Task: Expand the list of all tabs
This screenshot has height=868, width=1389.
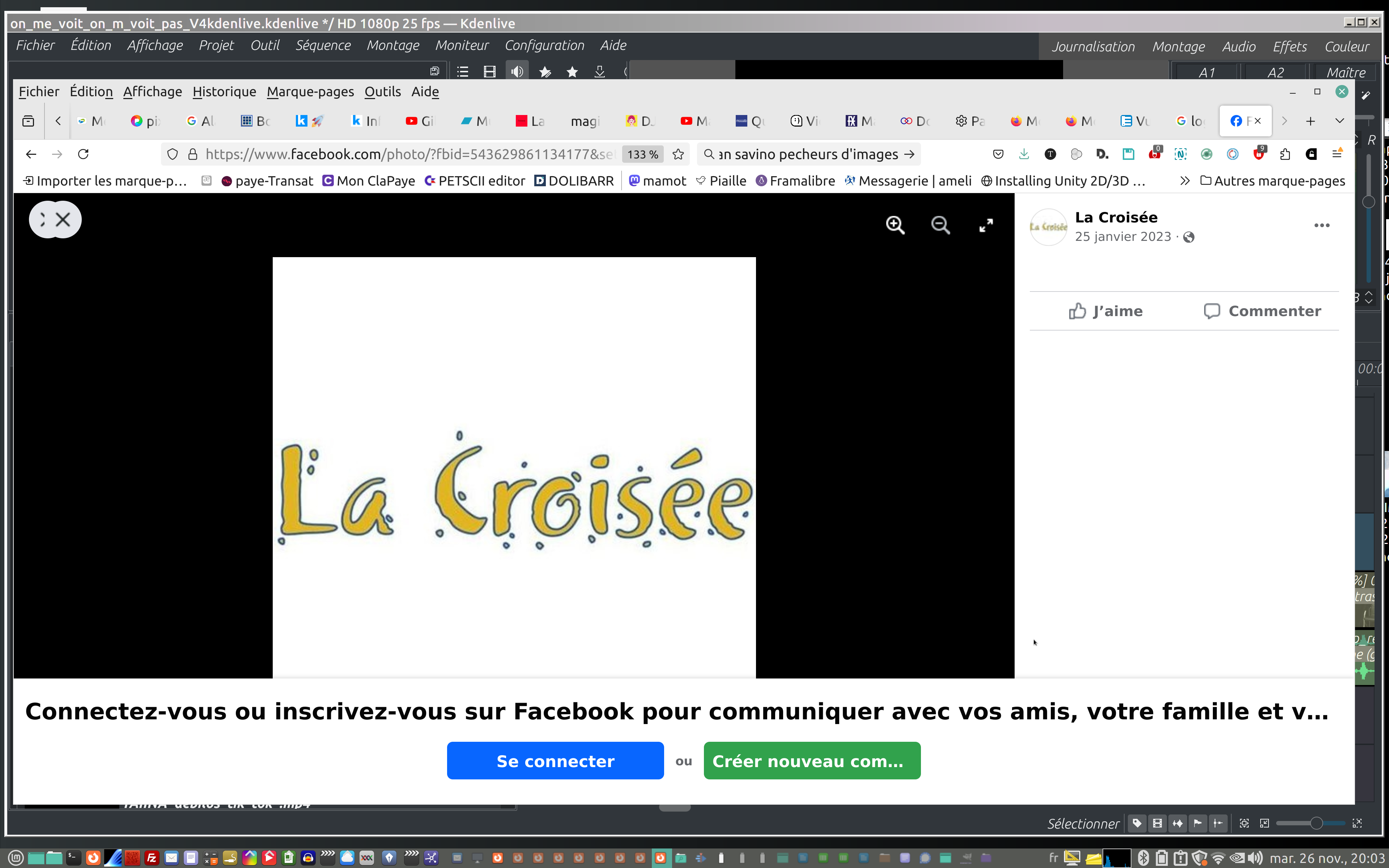Action: point(1339,120)
